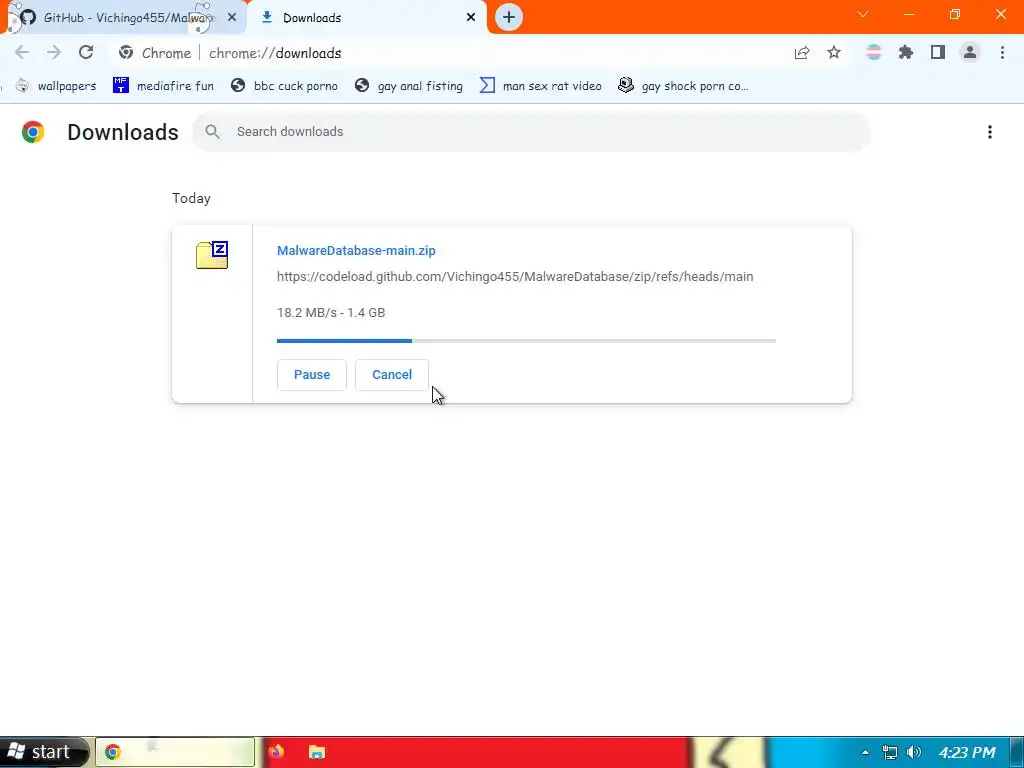Click the Chrome site info chip
The image size is (1024, 768).
(x=155, y=53)
